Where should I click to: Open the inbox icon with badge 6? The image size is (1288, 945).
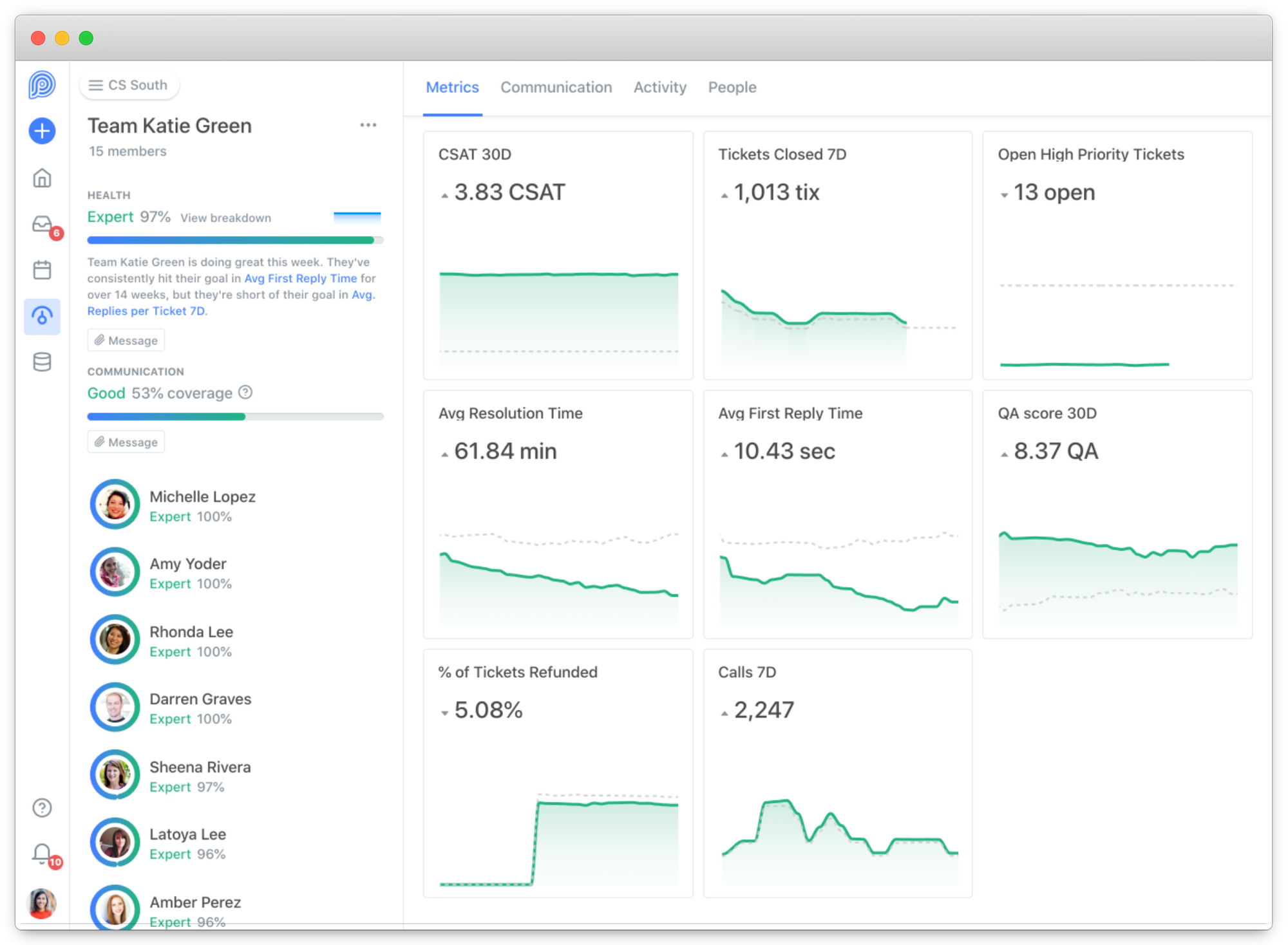pos(43,225)
